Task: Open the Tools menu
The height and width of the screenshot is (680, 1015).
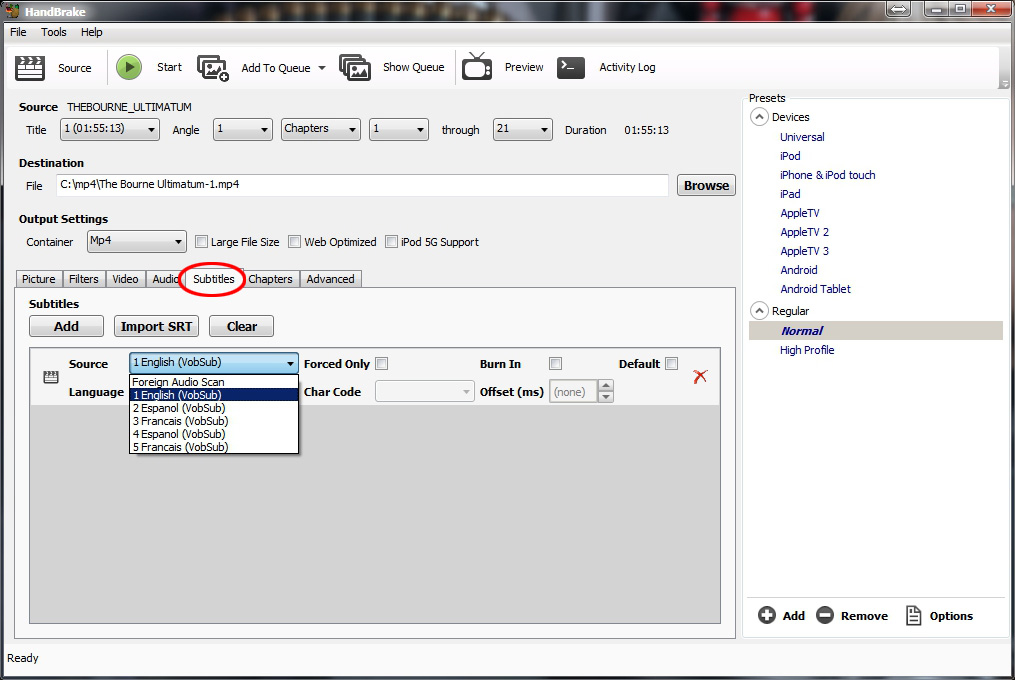Action: pyautogui.click(x=53, y=32)
